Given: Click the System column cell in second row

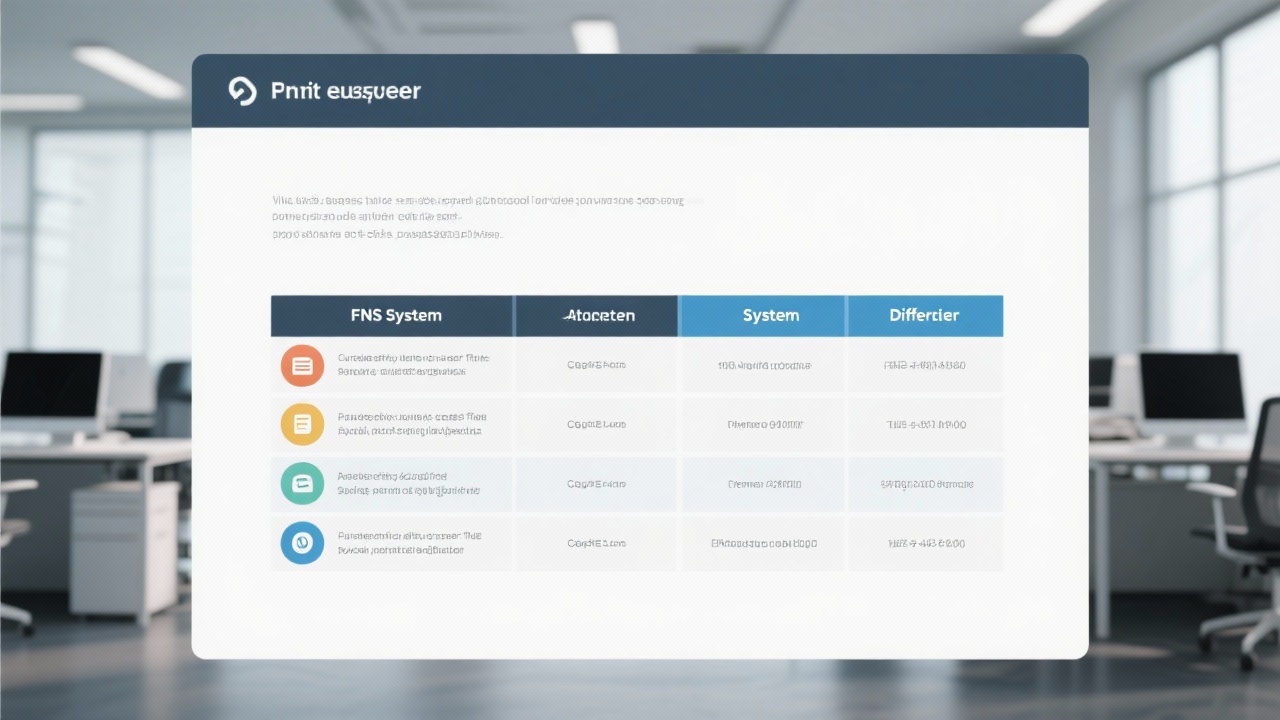Looking at the screenshot, I should [x=764, y=424].
